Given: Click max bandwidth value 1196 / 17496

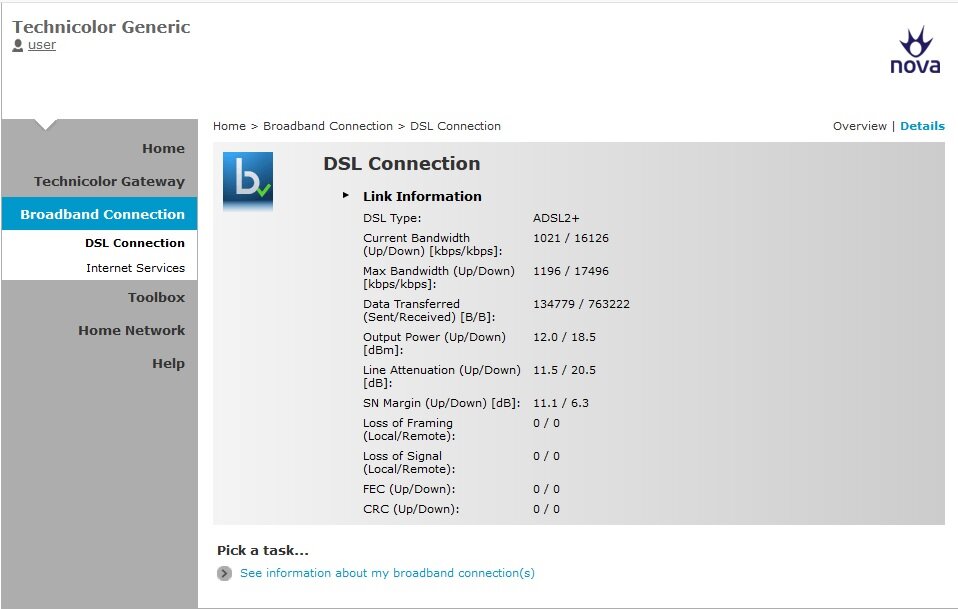Looking at the screenshot, I should [x=571, y=271].
